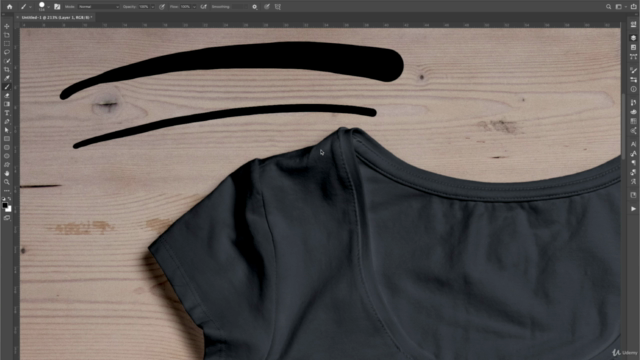640x360 pixels.
Task: Toggle pressure for opacity
Action: point(162,7)
